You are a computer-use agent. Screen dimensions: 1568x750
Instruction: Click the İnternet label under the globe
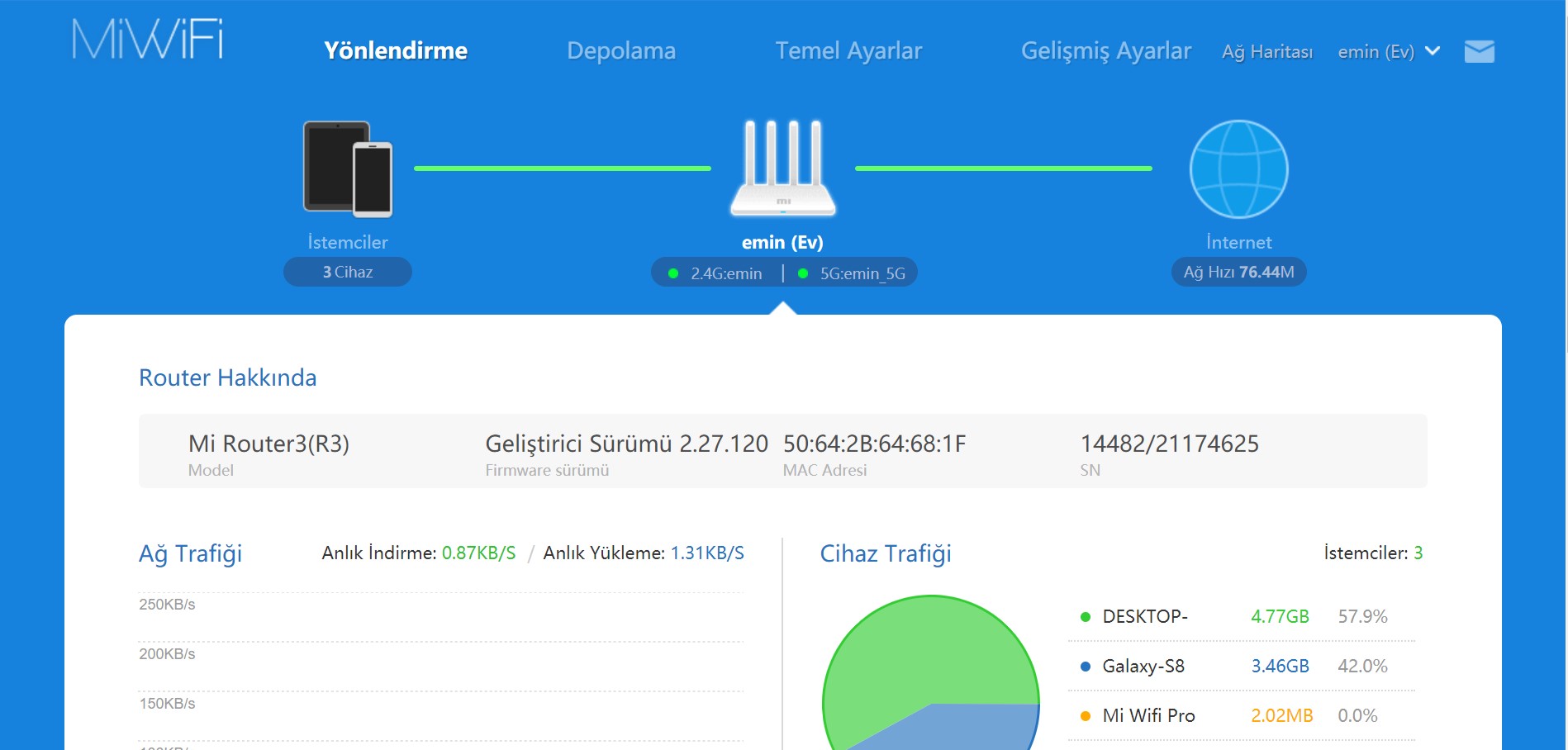coord(1238,242)
